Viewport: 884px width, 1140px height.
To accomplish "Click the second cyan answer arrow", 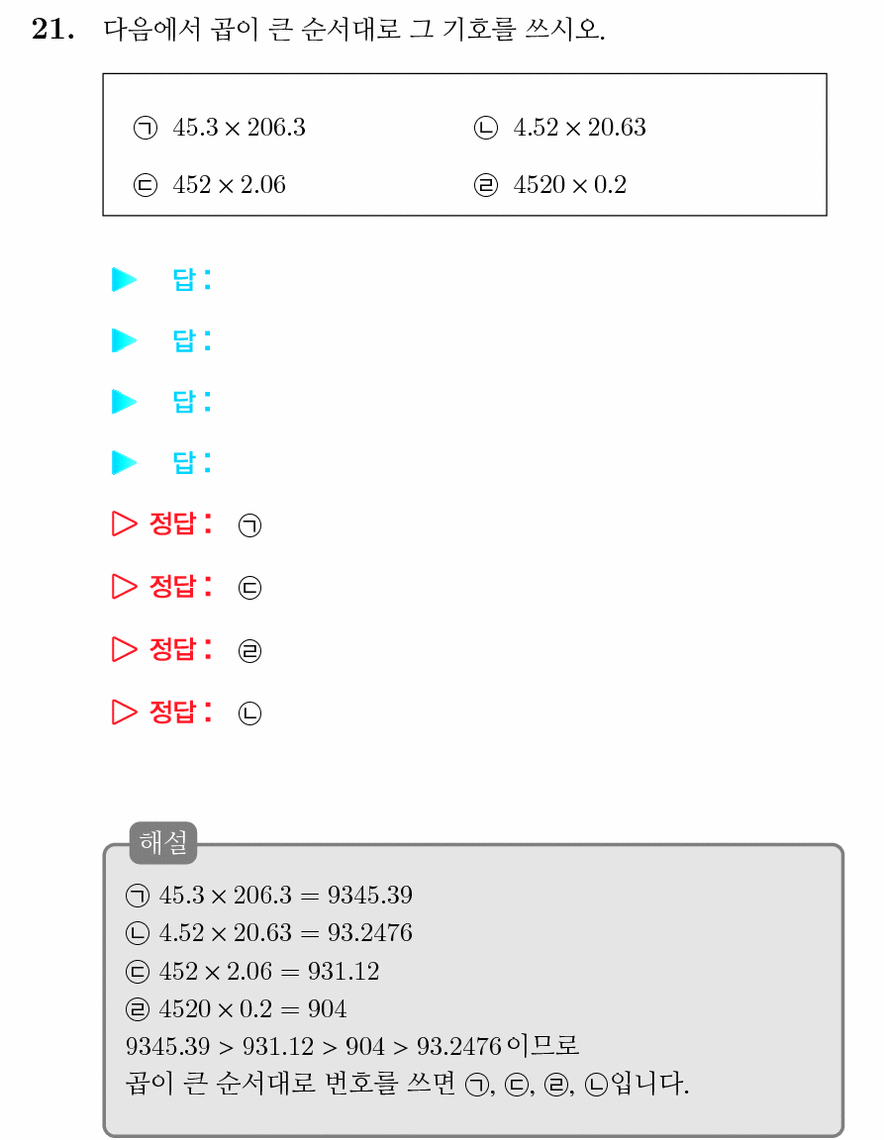I will [124, 340].
